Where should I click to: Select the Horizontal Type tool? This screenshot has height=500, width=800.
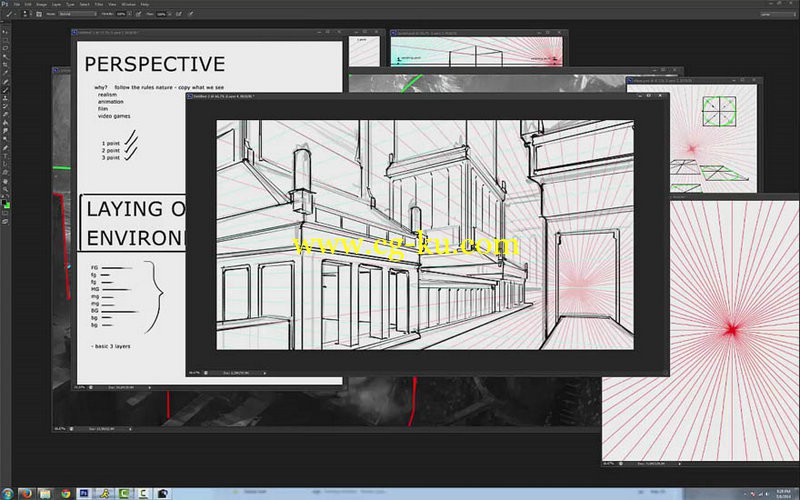pyautogui.click(x=5, y=156)
